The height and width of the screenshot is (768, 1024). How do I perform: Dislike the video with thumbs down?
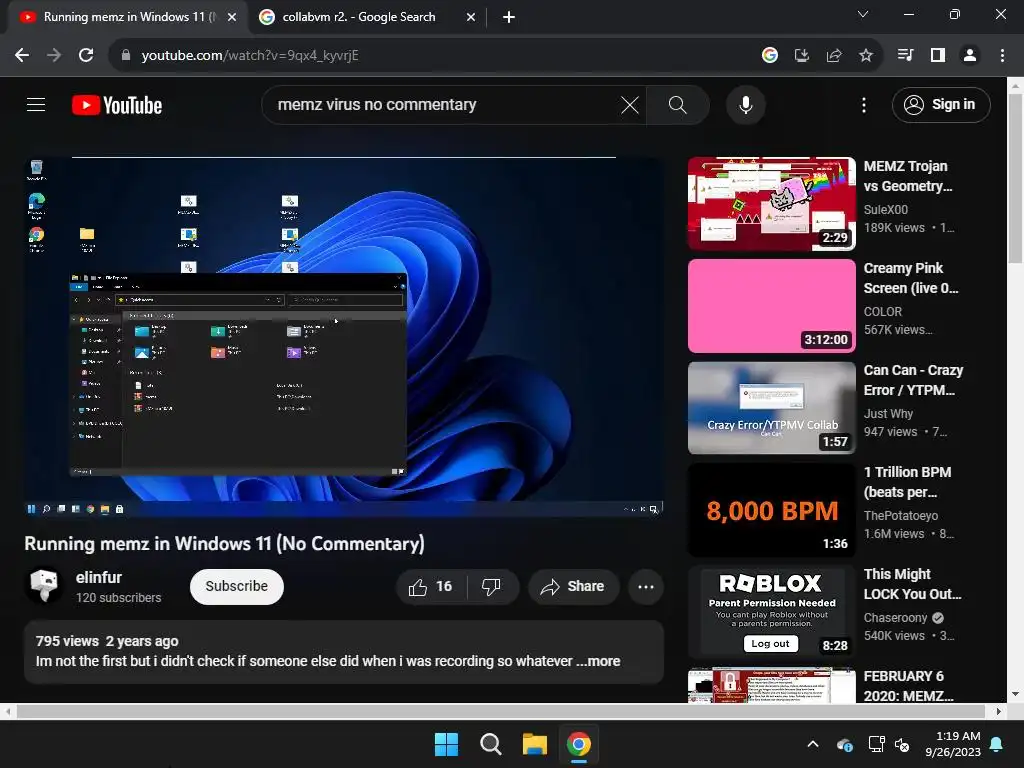pyautogui.click(x=492, y=586)
